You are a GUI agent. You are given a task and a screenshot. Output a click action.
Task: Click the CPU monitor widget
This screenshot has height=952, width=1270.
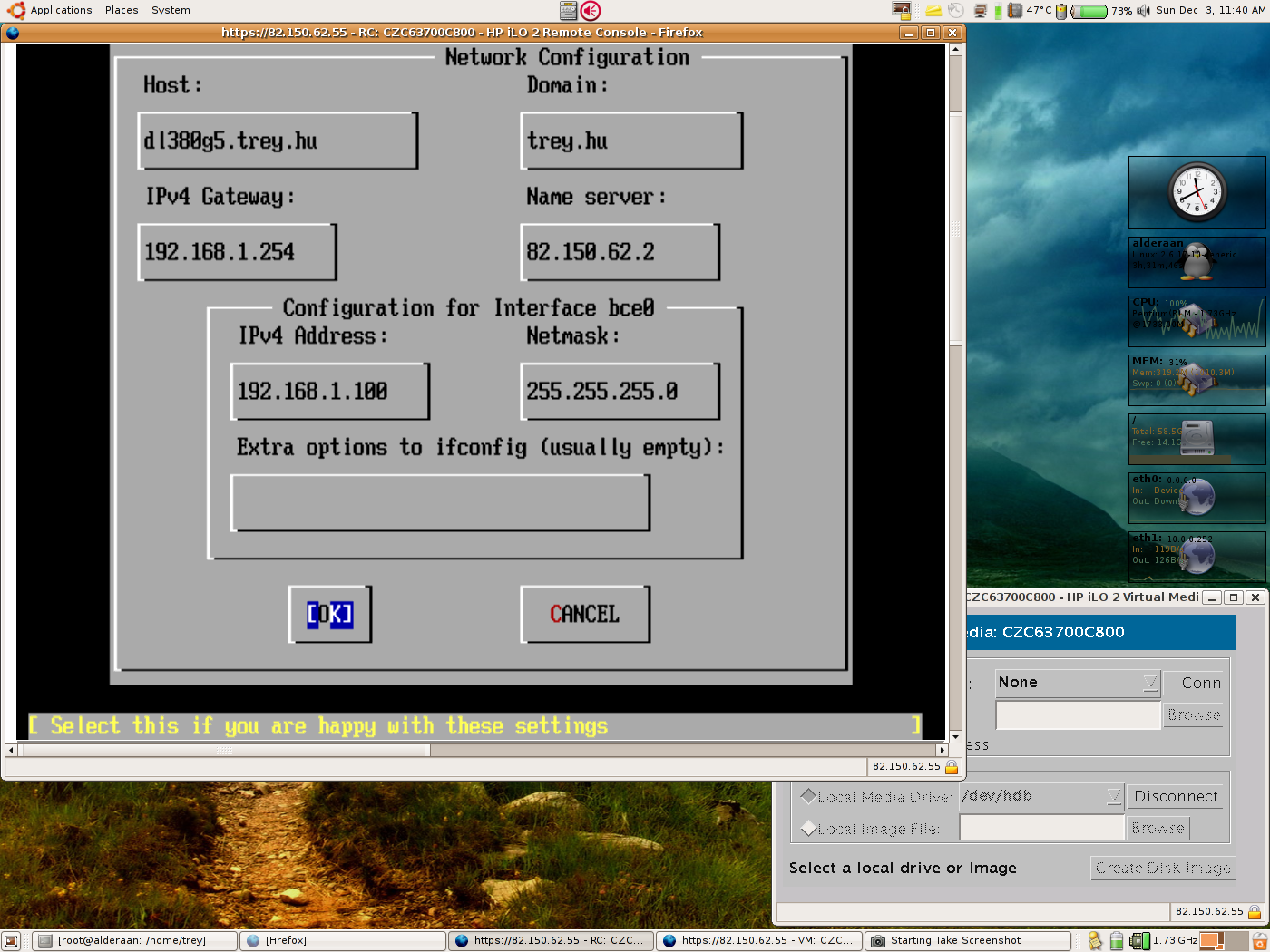point(1197,321)
